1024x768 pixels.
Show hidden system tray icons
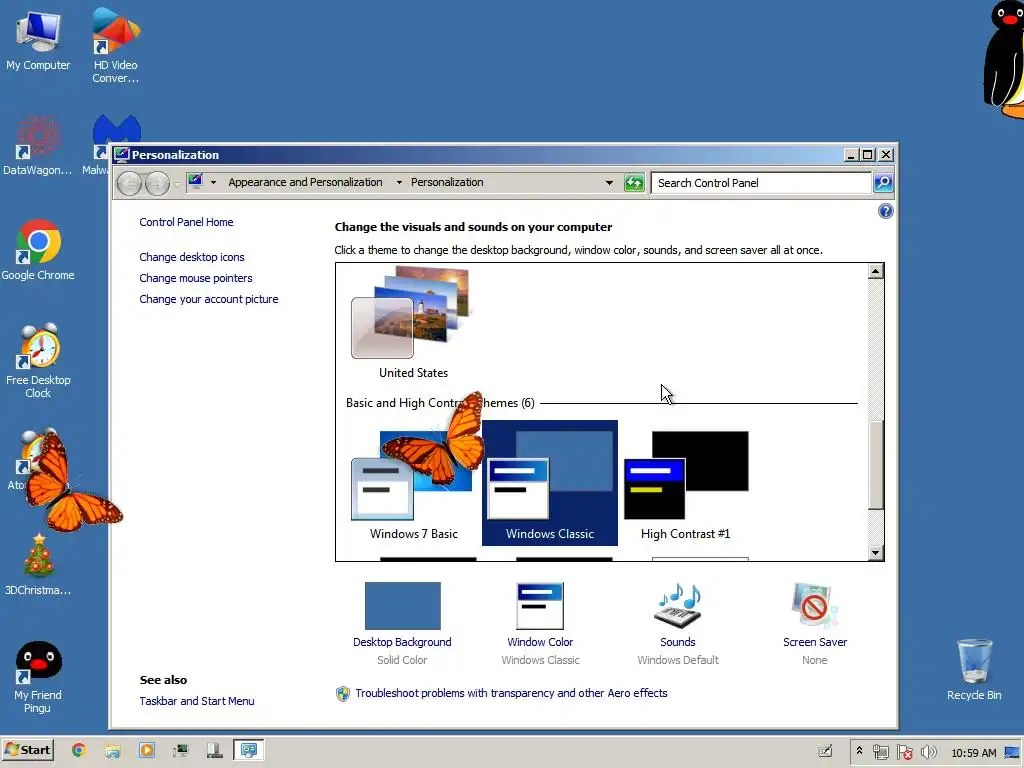tap(859, 752)
